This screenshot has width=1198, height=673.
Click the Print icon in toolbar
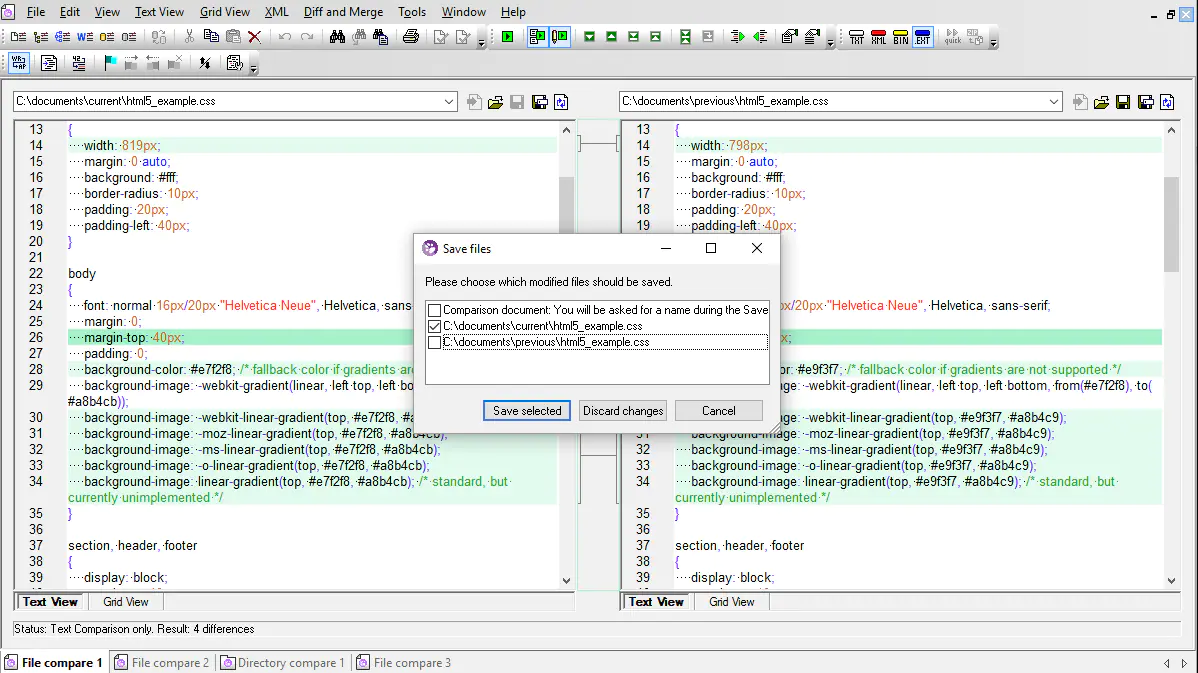tap(411, 37)
